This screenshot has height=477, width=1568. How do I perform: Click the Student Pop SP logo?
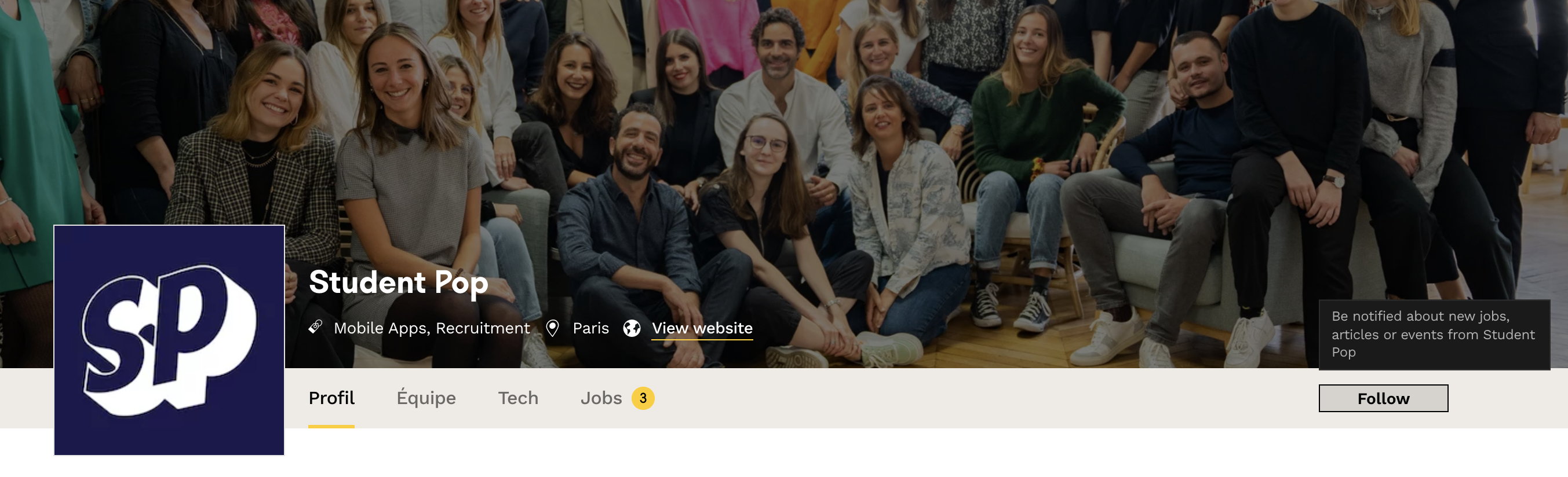pos(169,340)
